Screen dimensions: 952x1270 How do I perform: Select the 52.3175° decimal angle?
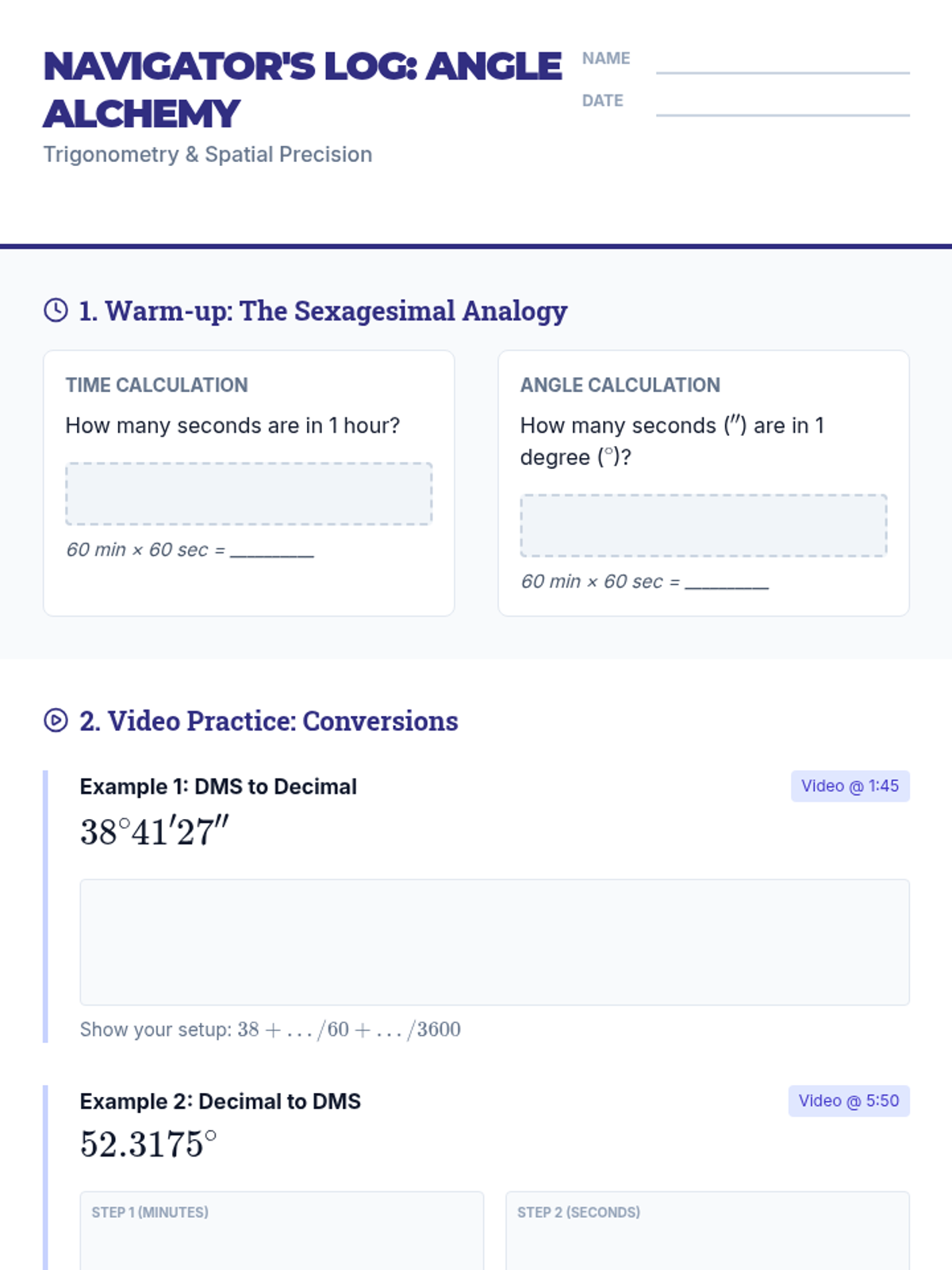(x=148, y=1145)
